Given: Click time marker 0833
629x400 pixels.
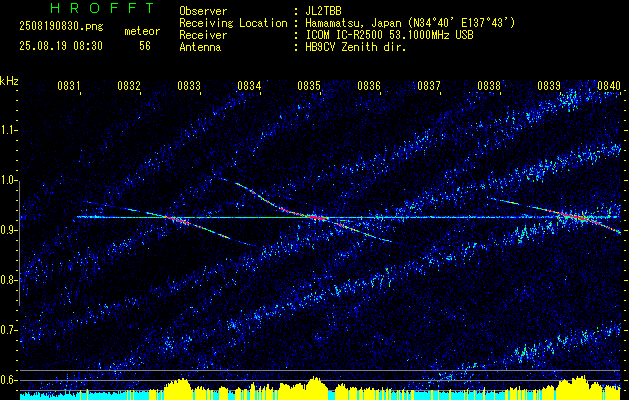Looking at the screenshot, I should pyautogui.click(x=189, y=86).
